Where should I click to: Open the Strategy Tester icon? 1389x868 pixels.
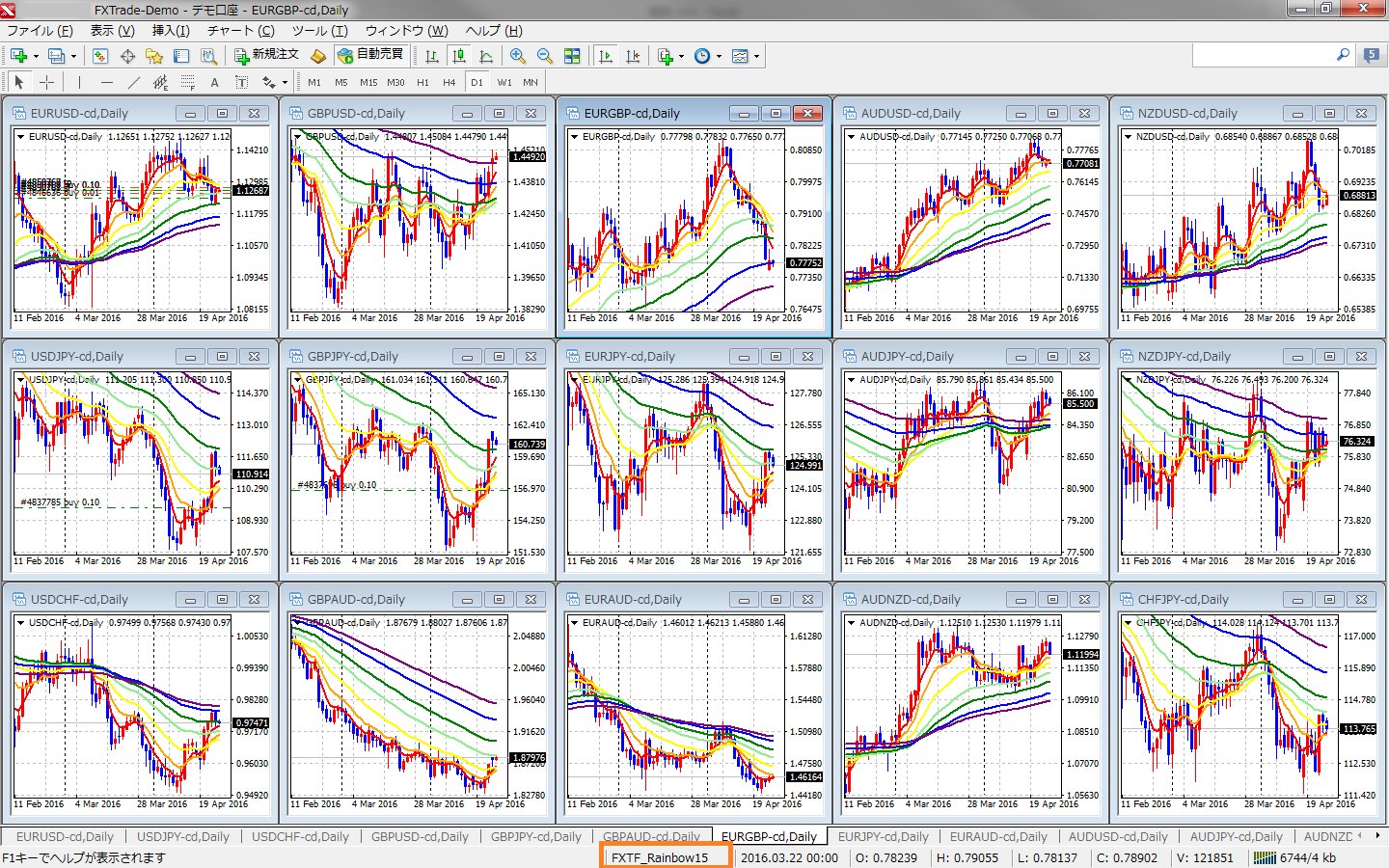point(208,56)
